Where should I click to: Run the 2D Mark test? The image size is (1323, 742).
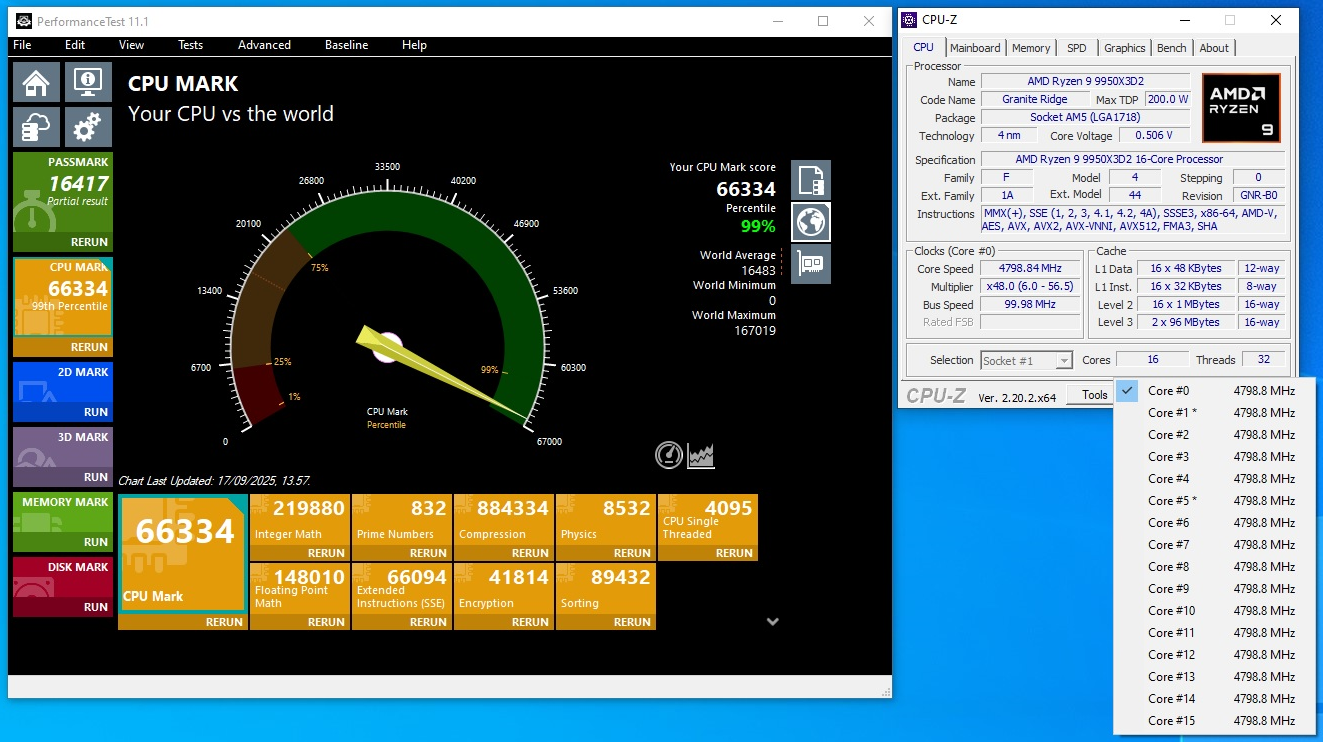(x=96, y=412)
